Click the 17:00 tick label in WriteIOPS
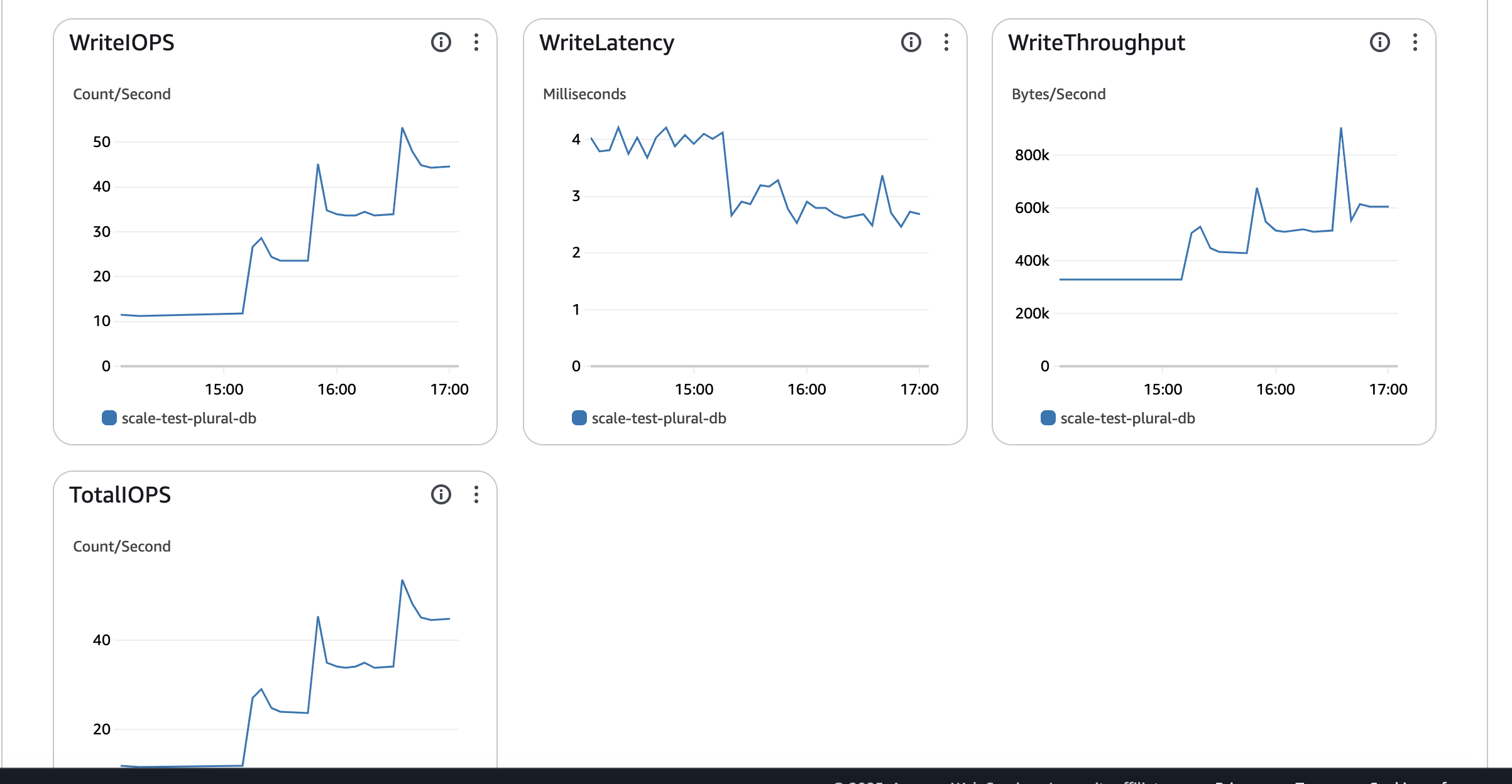The height and width of the screenshot is (784, 1512). tap(449, 389)
